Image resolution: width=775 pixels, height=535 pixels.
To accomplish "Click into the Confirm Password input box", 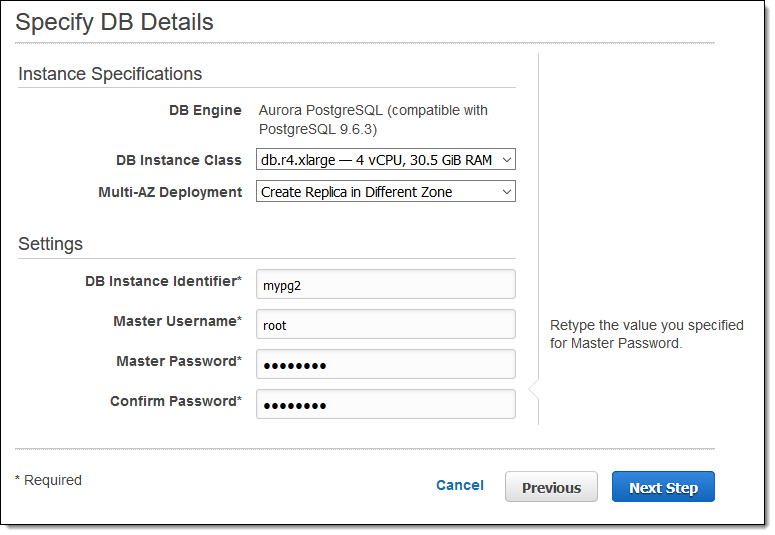I will pyautogui.click(x=386, y=404).
